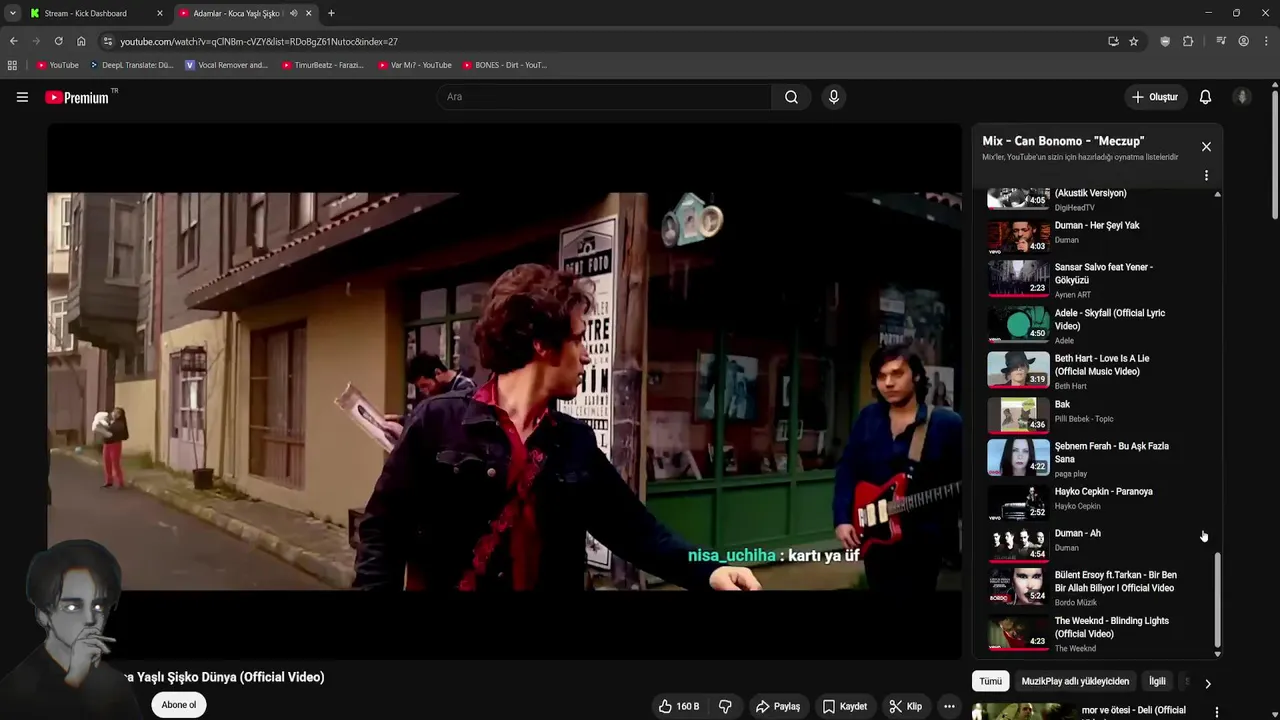
Task: Open the BONES - Dirt bookmark
Action: 505,65
